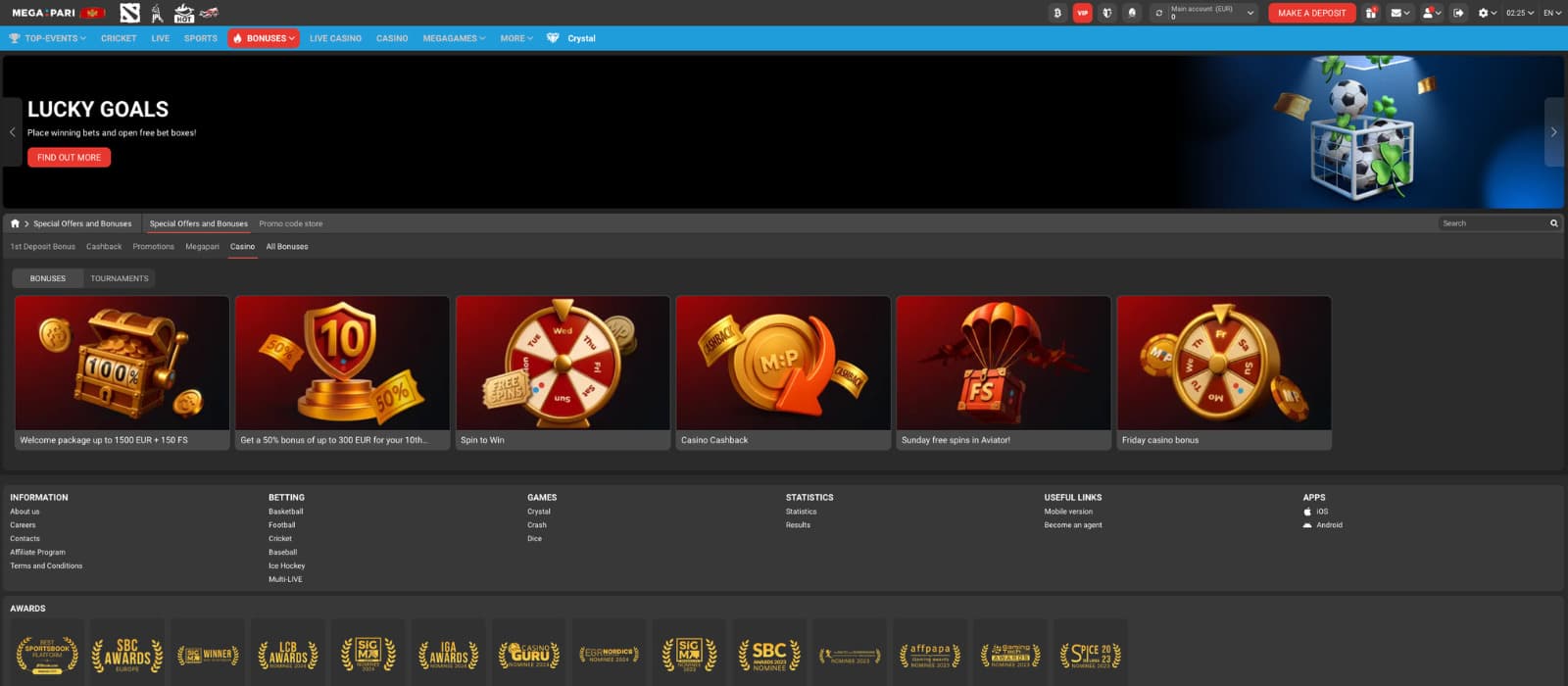
Task: Refresh the main account balance
Action: [x=1158, y=13]
